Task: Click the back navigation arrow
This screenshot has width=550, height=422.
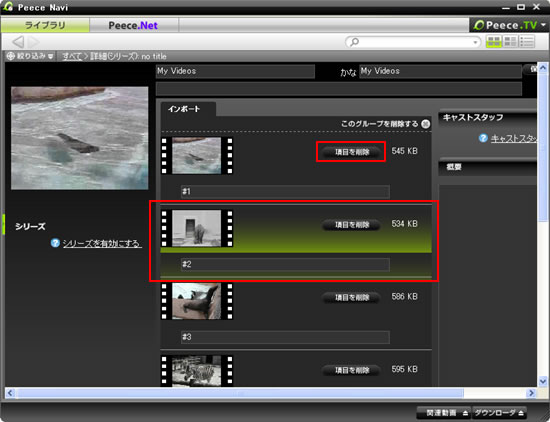Action: click(18, 42)
